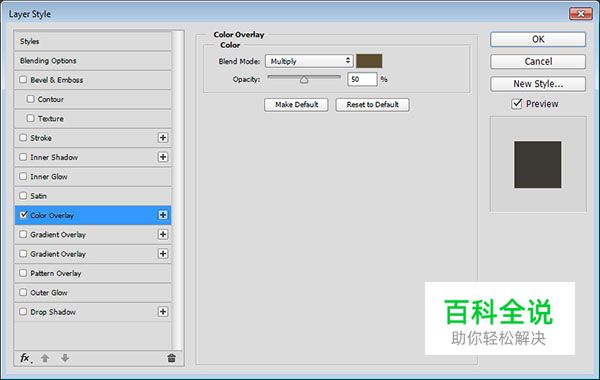Image resolution: width=600 pixels, height=380 pixels.
Task: Add another Drop Shadow with its plus icon
Action: tap(163, 312)
